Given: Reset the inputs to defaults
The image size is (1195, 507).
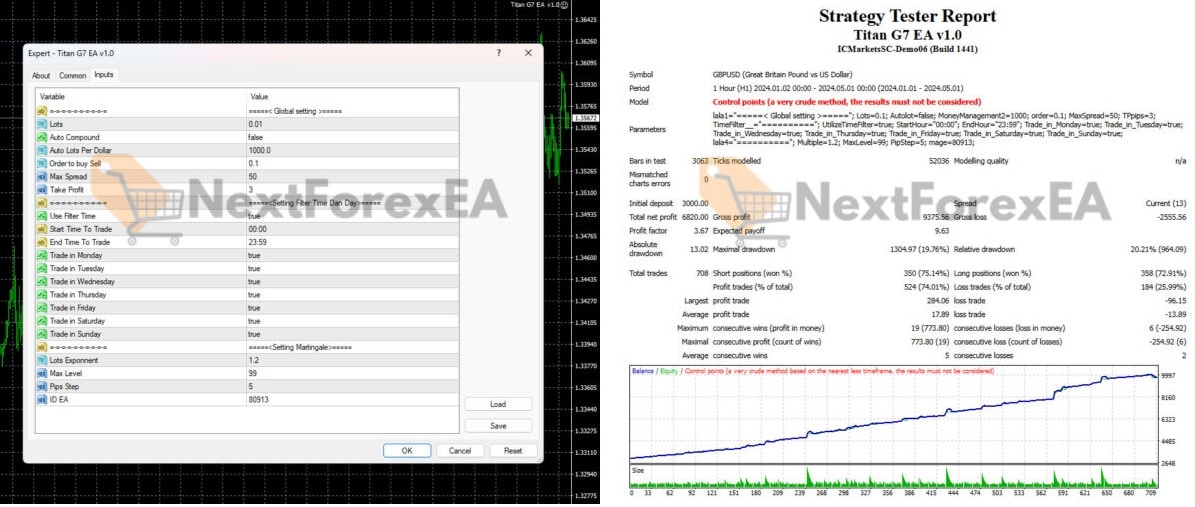Looking at the screenshot, I should pyautogui.click(x=513, y=451).
